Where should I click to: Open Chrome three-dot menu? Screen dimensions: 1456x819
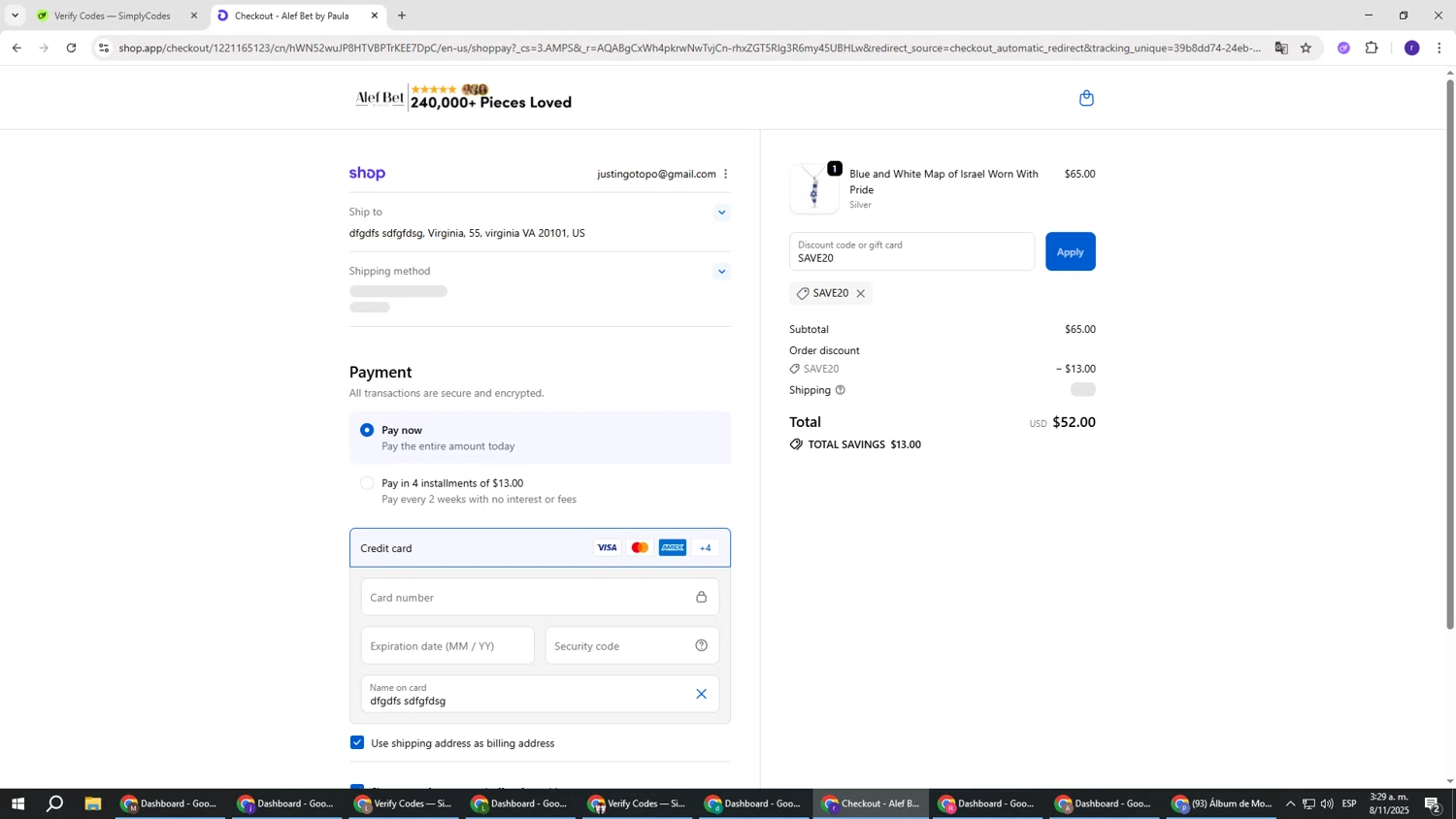click(x=1439, y=48)
